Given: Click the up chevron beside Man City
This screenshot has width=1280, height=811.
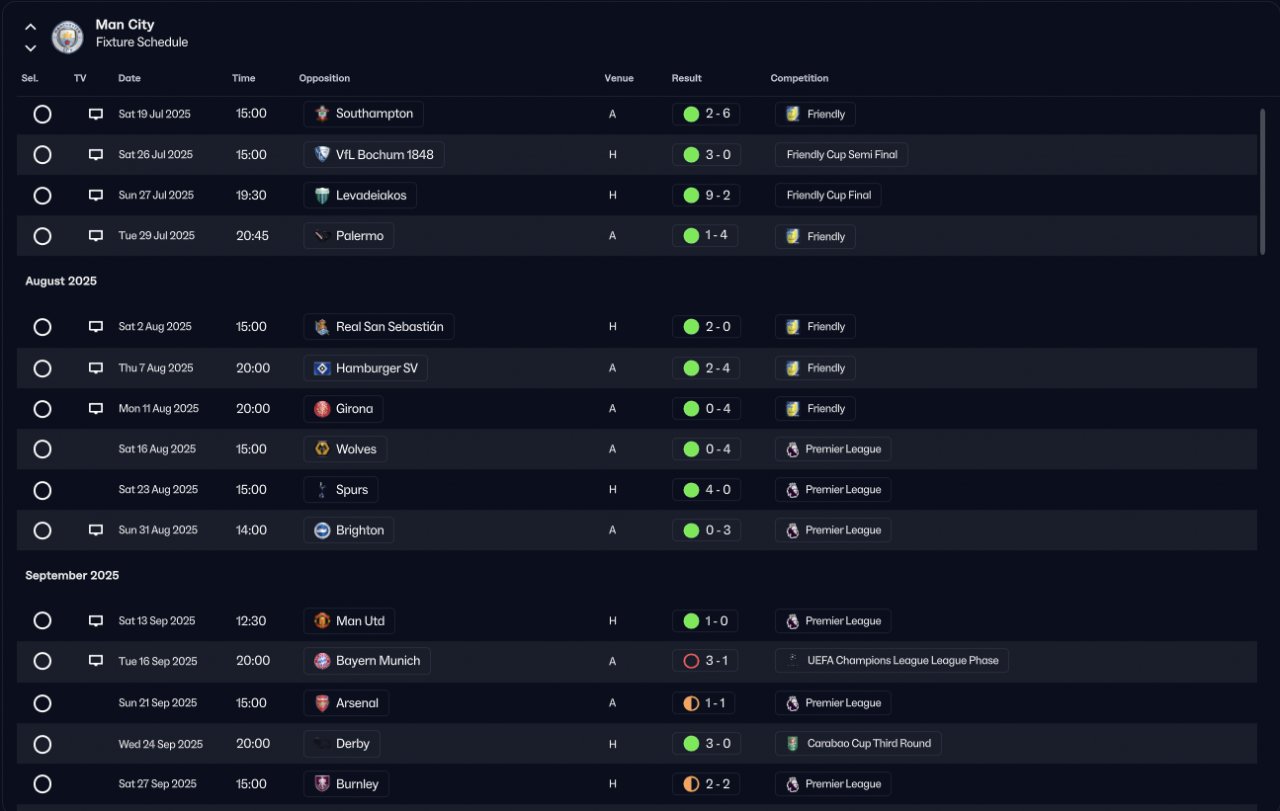Looking at the screenshot, I should (31, 27).
